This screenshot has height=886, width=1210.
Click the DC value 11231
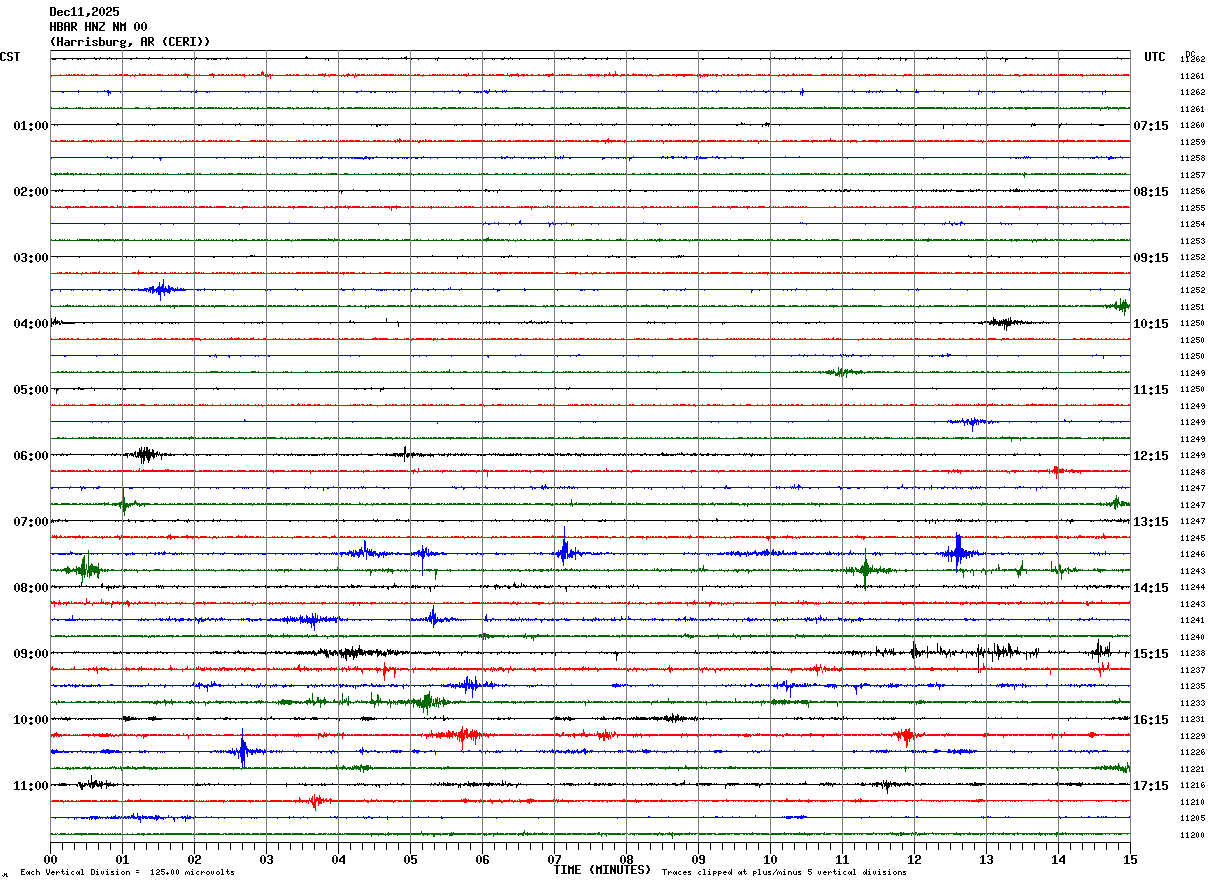1192,720
